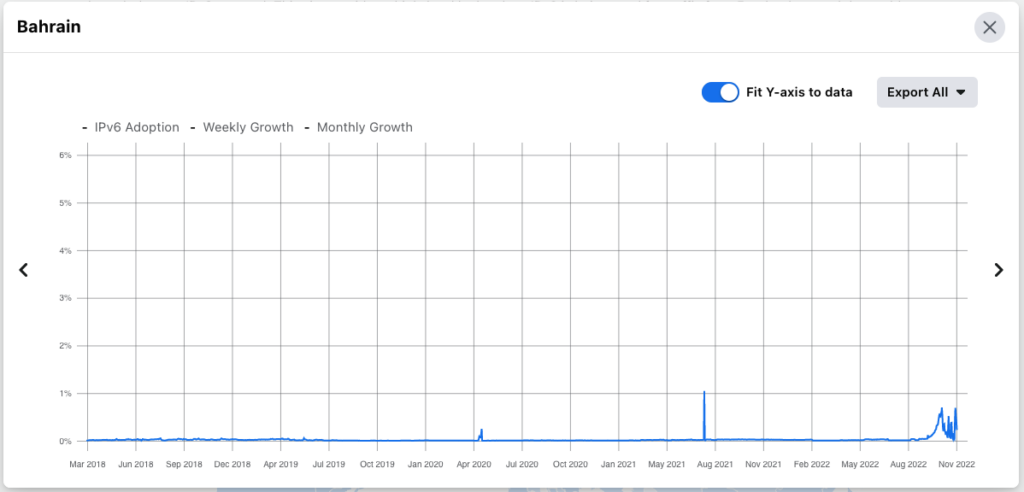
Task: Click the Bahrain dialog title
Action: point(49,27)
